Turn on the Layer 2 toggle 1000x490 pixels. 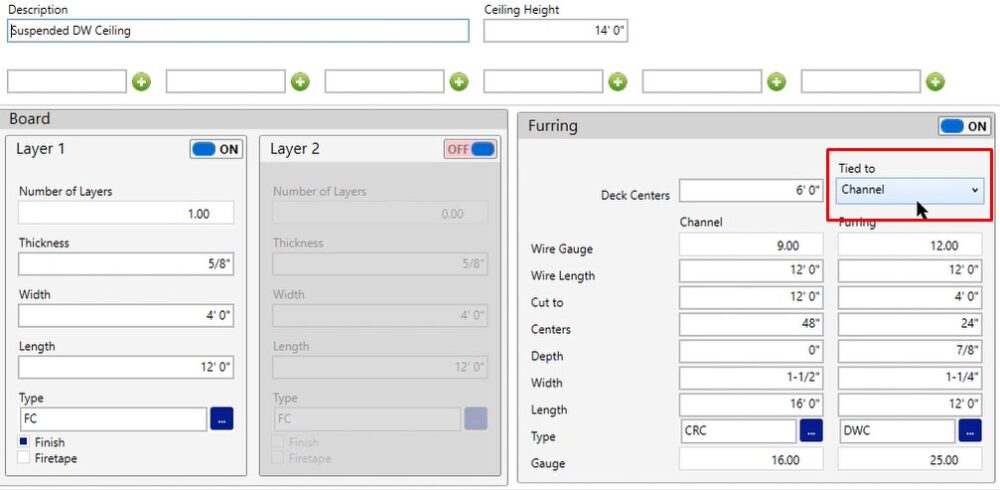(470, 149)
